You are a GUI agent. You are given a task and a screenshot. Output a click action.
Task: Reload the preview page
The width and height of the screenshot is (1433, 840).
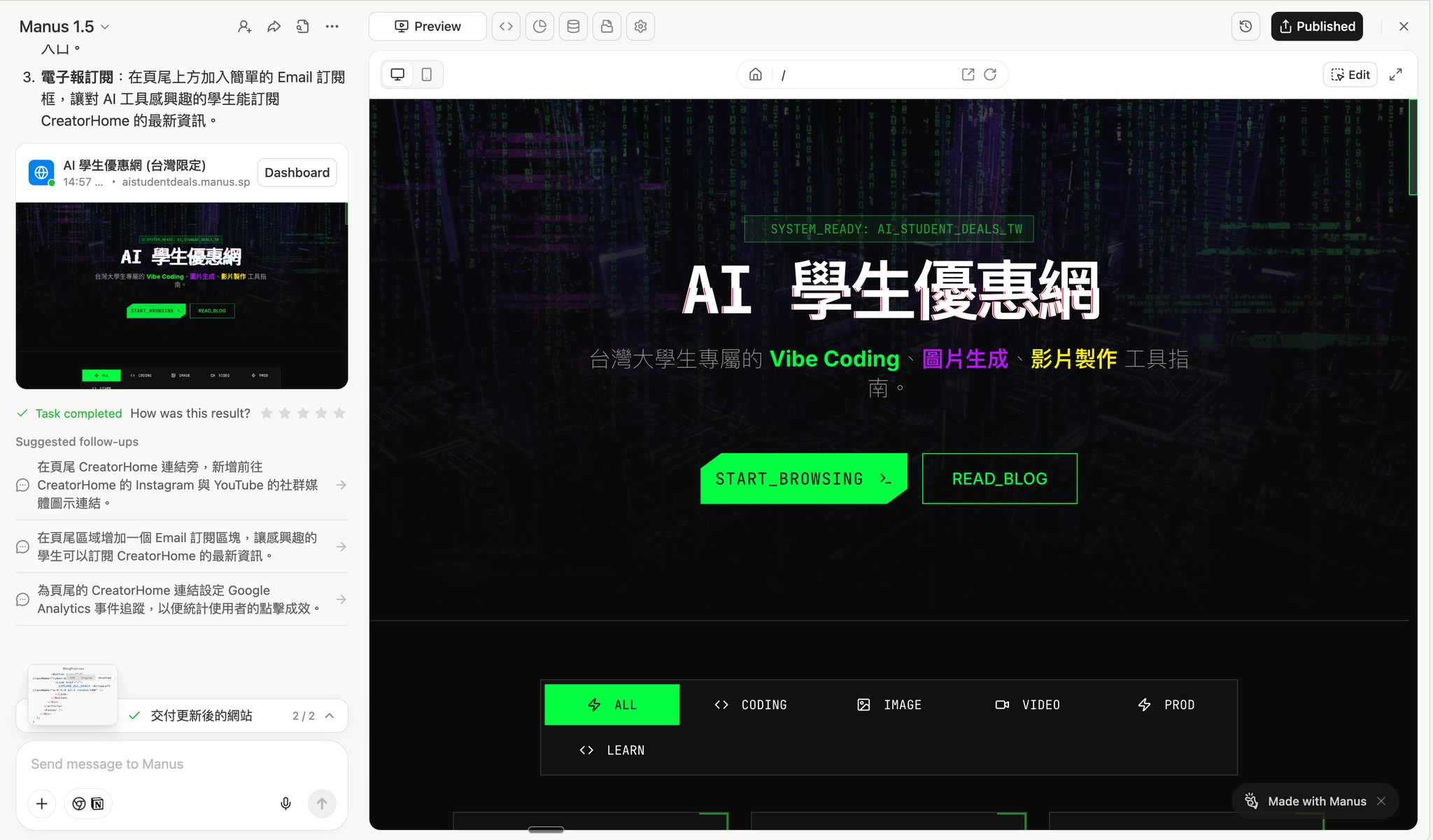pyautogui.click(x=990, y=75)
